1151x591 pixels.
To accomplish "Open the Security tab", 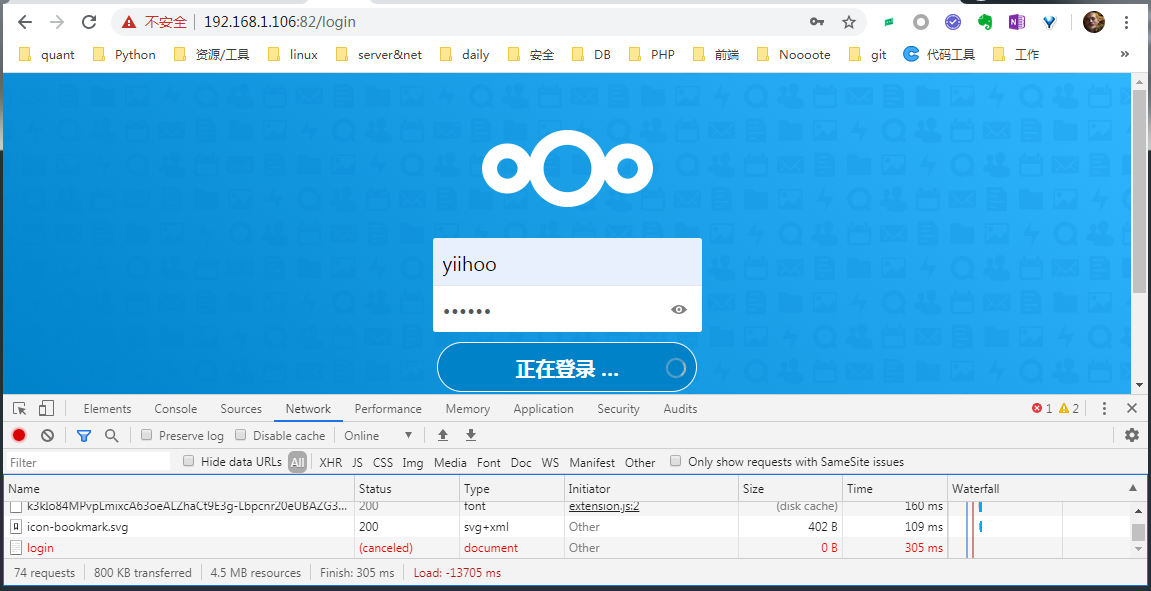I will pos(618,409).
